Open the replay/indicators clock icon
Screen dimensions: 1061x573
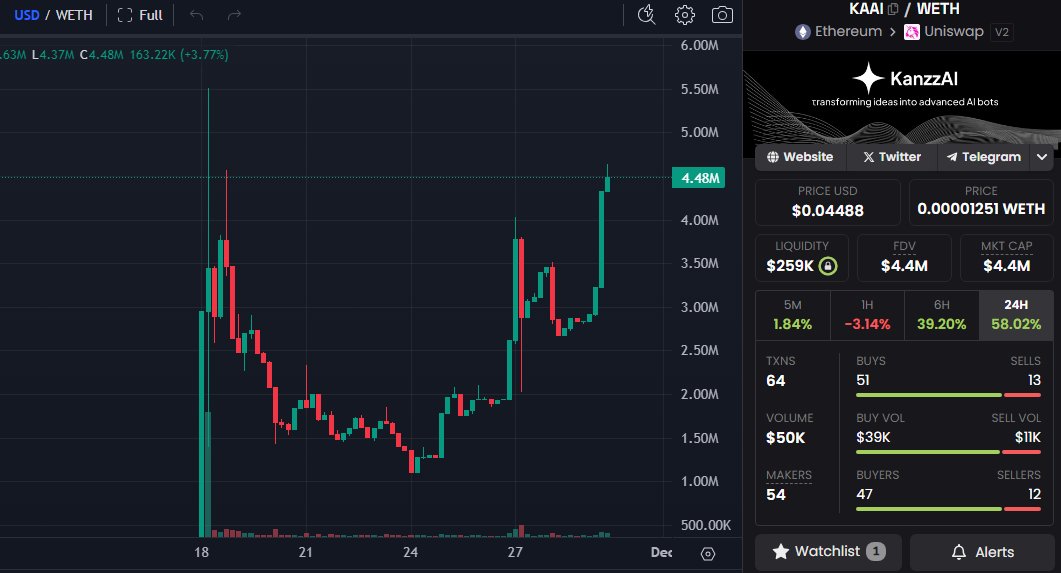point(646,15)
